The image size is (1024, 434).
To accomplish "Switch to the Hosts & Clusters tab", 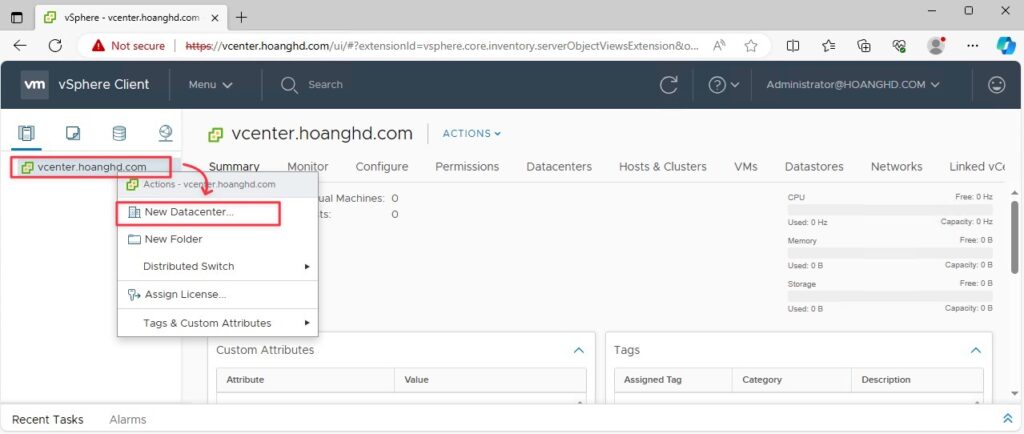I will click(663, 166).
